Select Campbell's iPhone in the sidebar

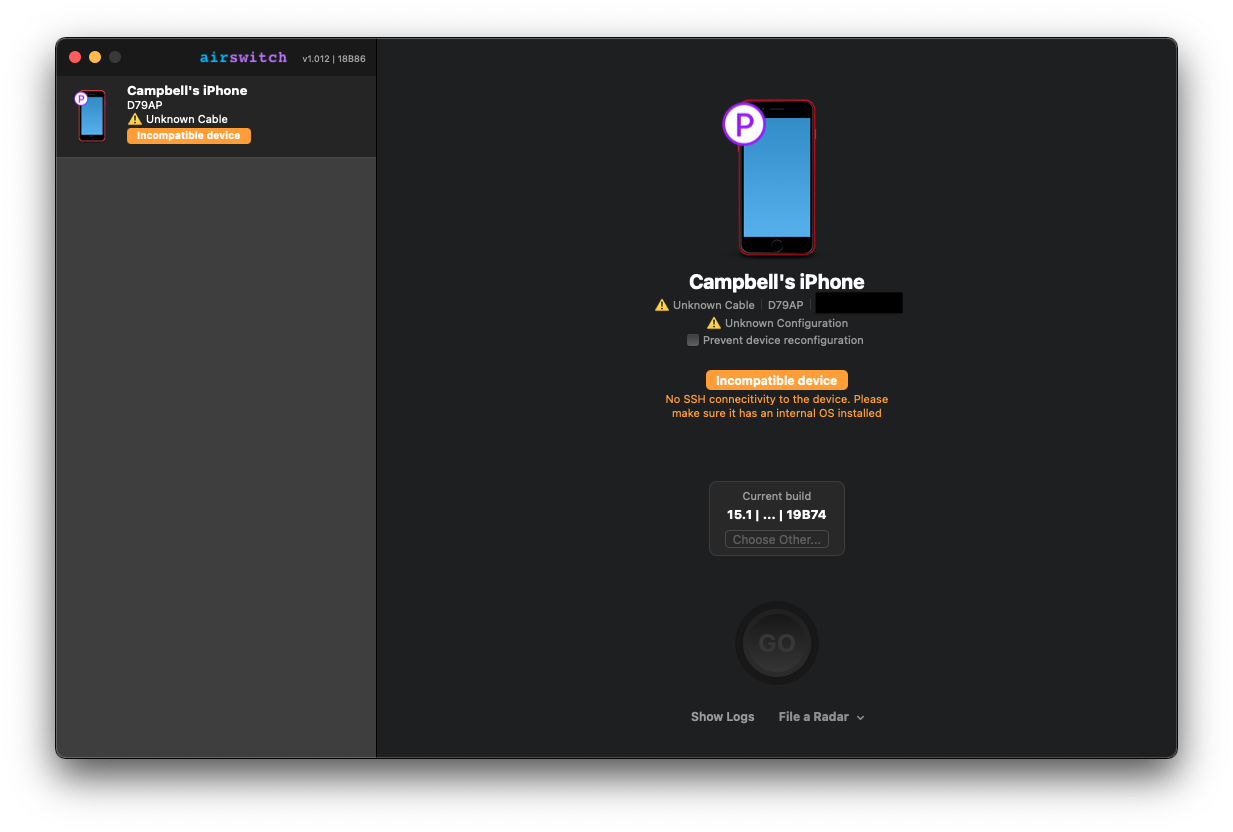[x=216, y=116]
